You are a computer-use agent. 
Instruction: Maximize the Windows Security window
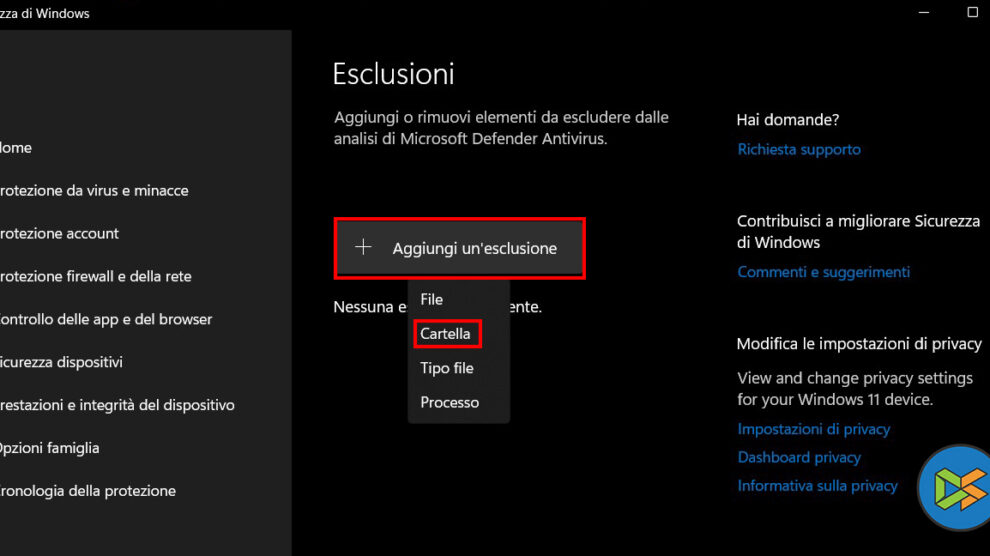point(972,13)
